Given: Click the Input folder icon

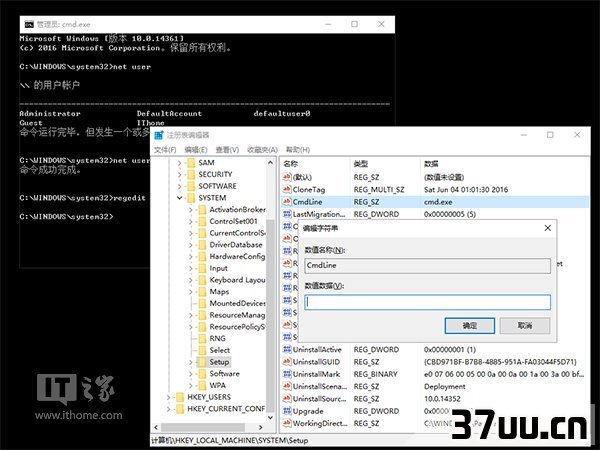Looking at the screenshot, I should [202, 268].
